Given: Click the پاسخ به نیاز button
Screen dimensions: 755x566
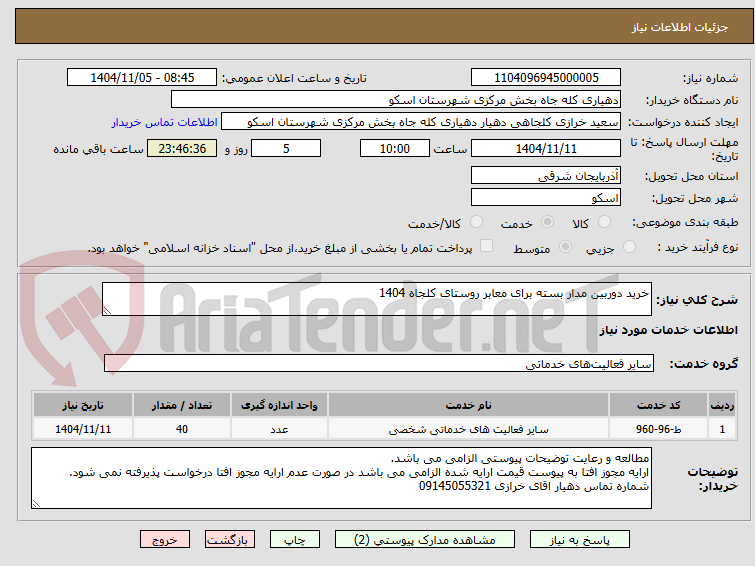Looking at the screenshot, I should (580, 540).
